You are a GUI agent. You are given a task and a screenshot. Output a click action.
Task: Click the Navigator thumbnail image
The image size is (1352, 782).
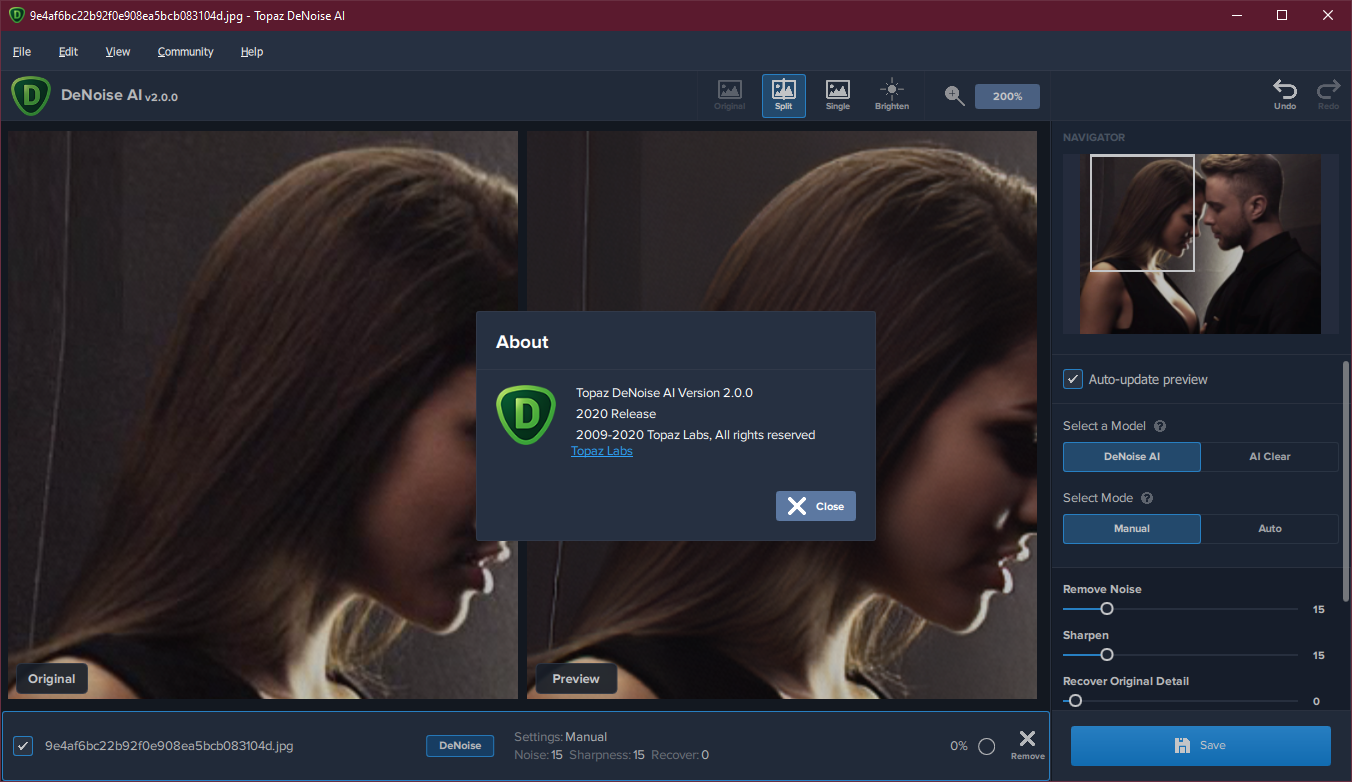(x=1201, y=244)
